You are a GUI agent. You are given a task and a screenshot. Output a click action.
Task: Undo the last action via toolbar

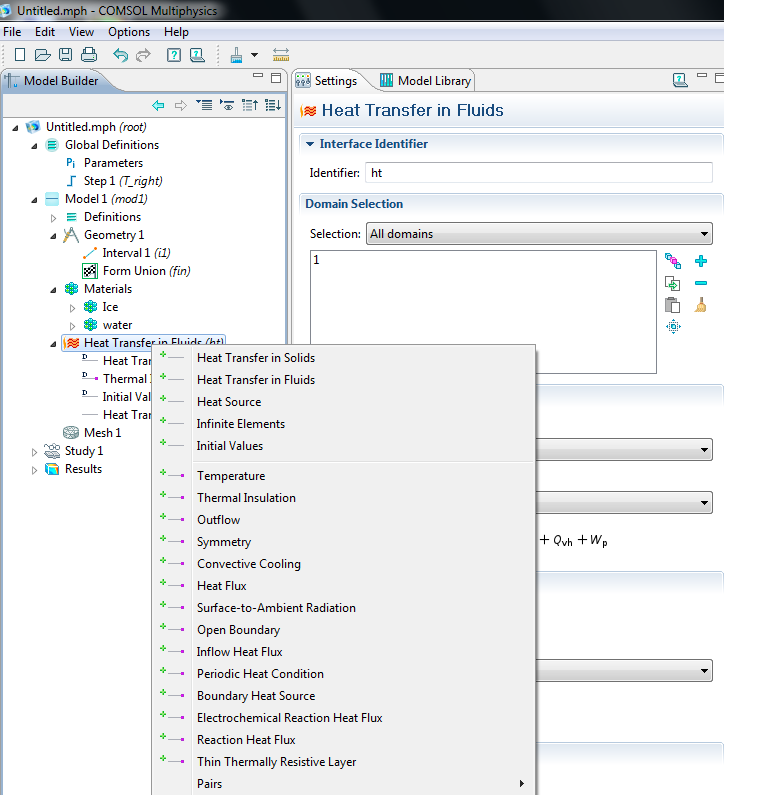[120, 55]
